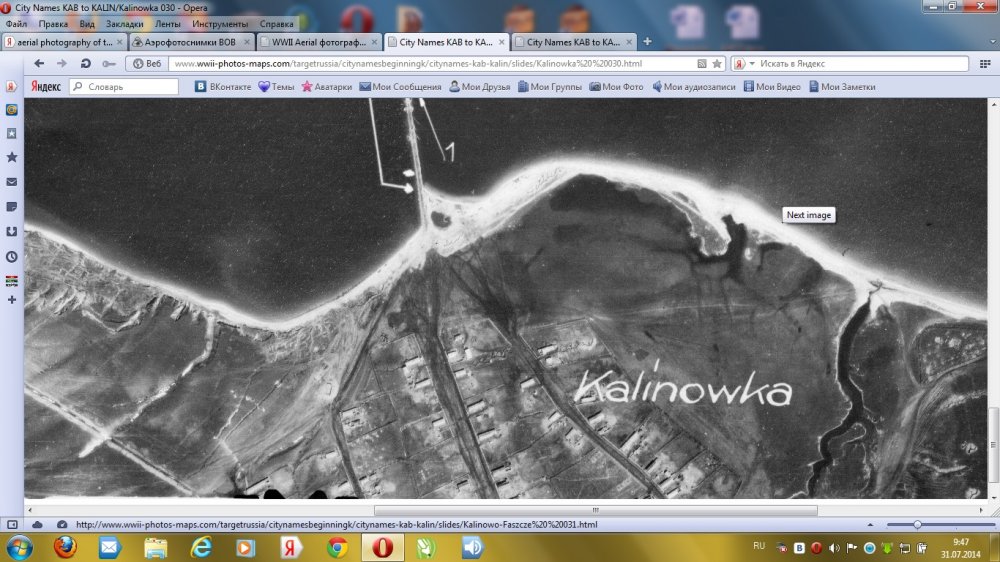This screenshot has height=562, width=1000.
Task: Switch to the Аэрофотоснимки ВОВ tab
Action: point(190,42)
